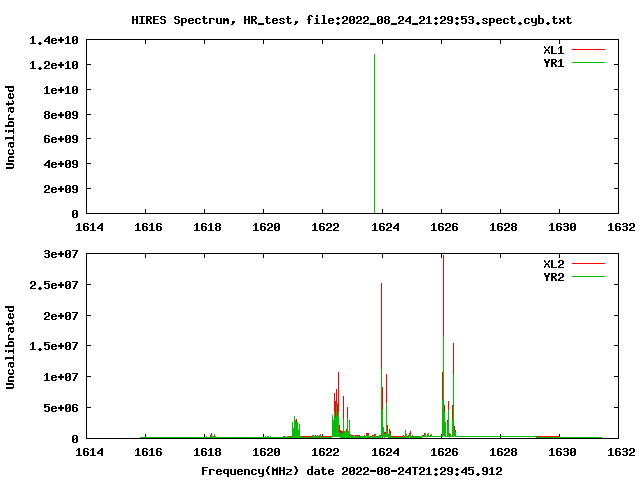This screenshot has width=640, height=480.
Task: Click the 1628 tick label under the XL2/YR2 plot
Action: pyautogui.click(x=503, y=452)
